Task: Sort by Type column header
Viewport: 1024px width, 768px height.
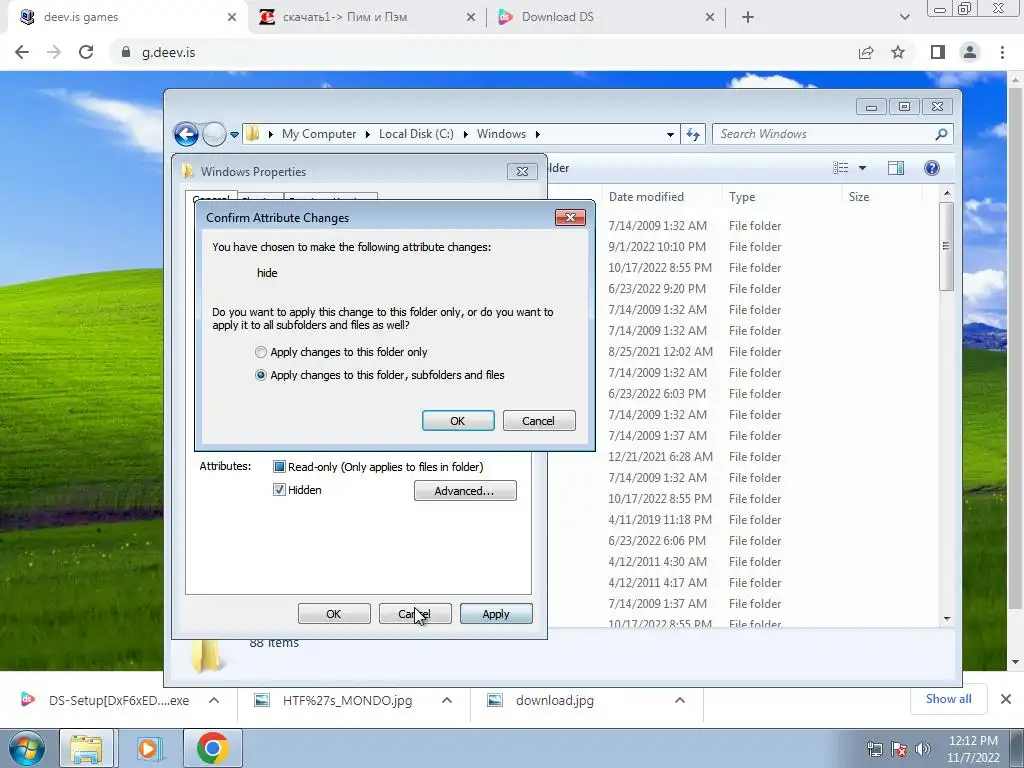Action: pyautogui.click(x=782, y=197)
